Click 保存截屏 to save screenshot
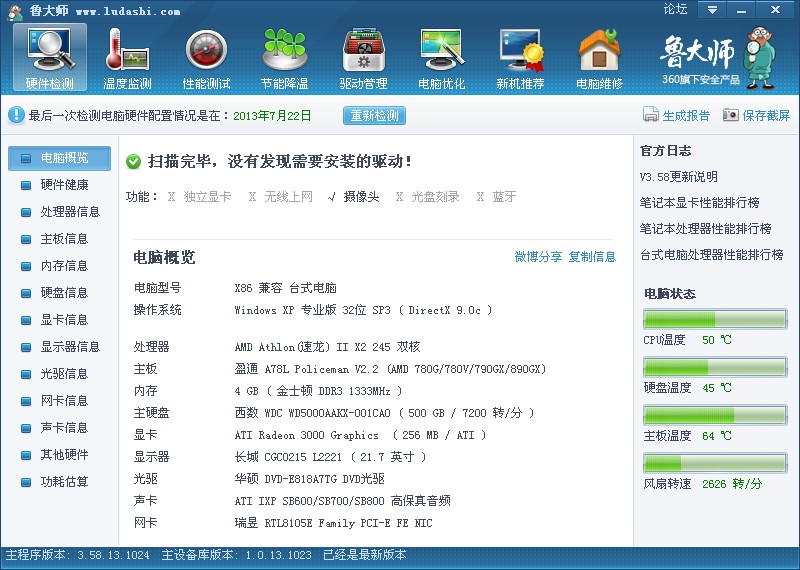This screenshot has height=570, width=800. pyautogui.click(x=756, y=115)
